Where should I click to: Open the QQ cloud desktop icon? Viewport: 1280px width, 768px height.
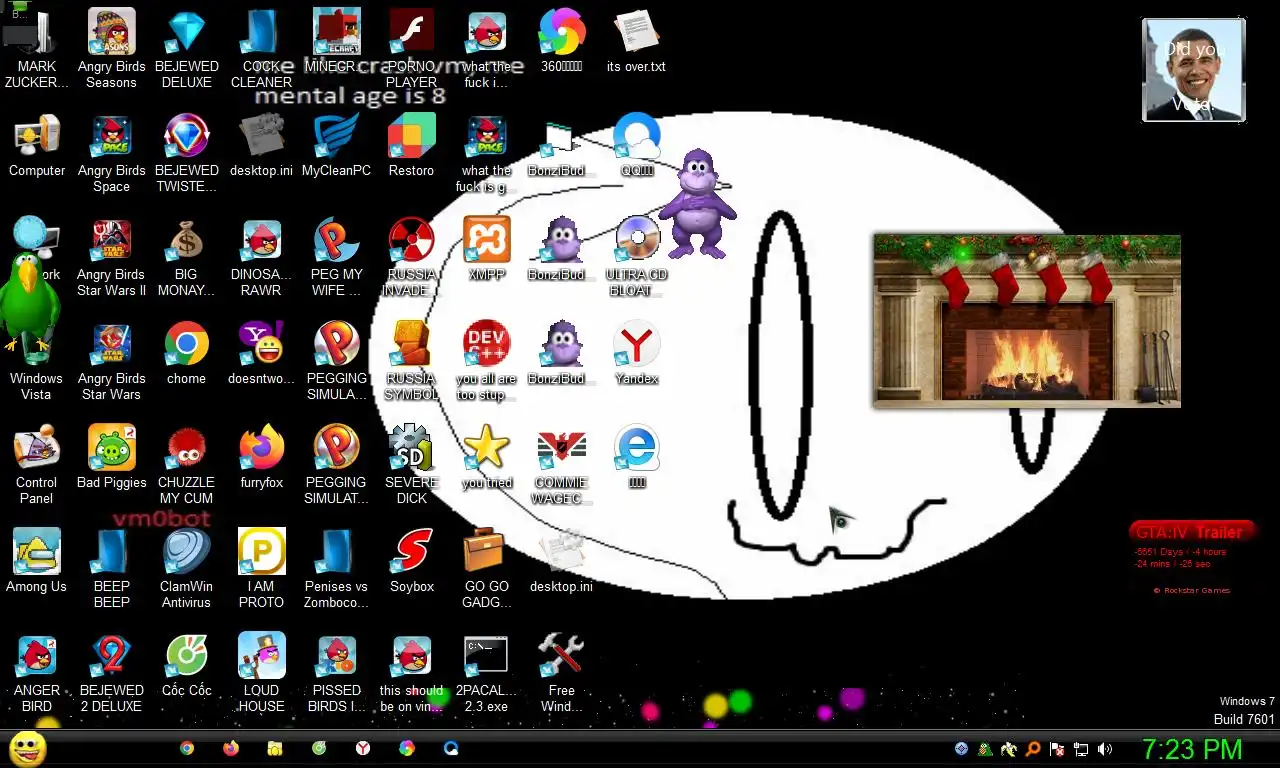tap(636, 146)
